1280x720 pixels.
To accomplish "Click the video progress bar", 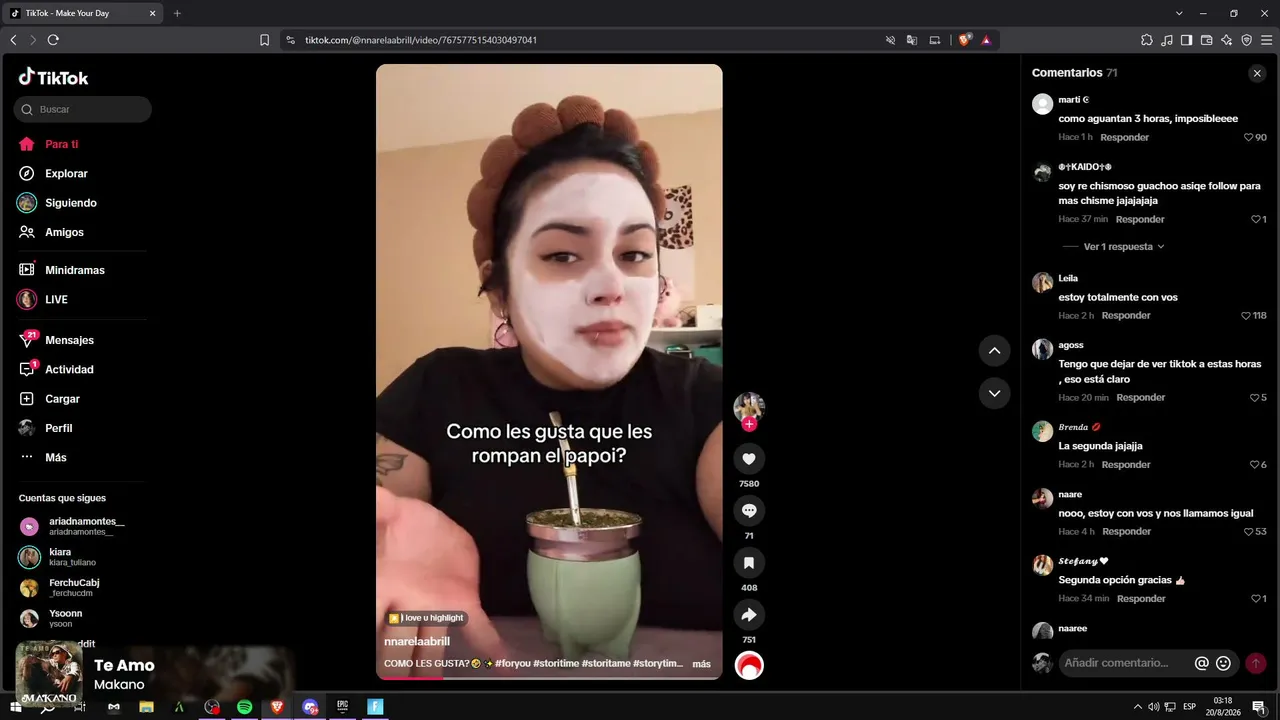I will tap(549, 678).
